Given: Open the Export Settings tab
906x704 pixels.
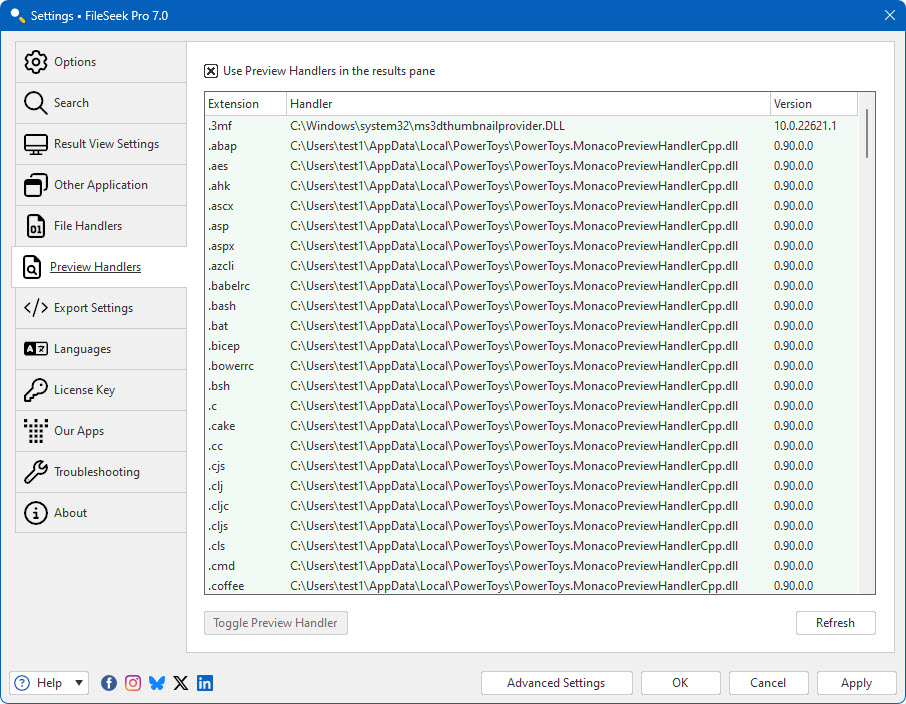Looking at the screenshot, I should (101, 308).
